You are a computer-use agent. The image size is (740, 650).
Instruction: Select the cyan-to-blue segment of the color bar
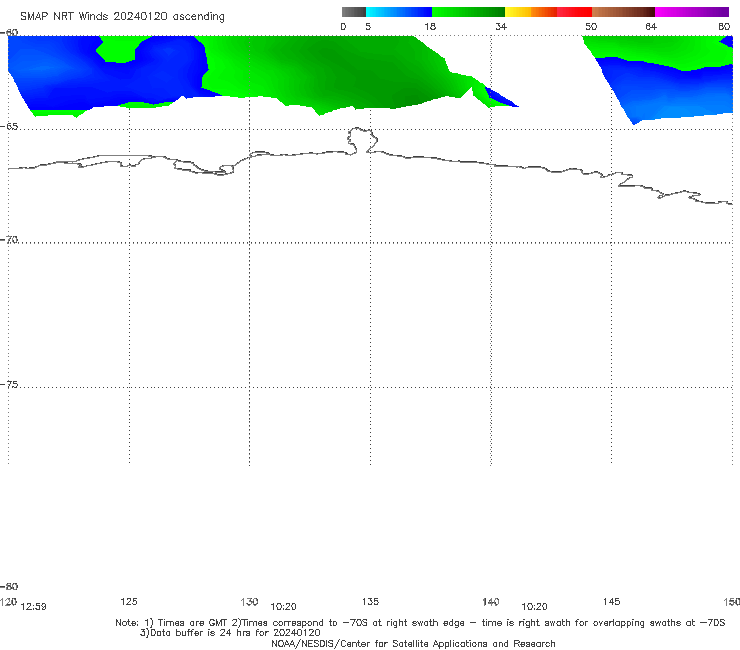399,12
